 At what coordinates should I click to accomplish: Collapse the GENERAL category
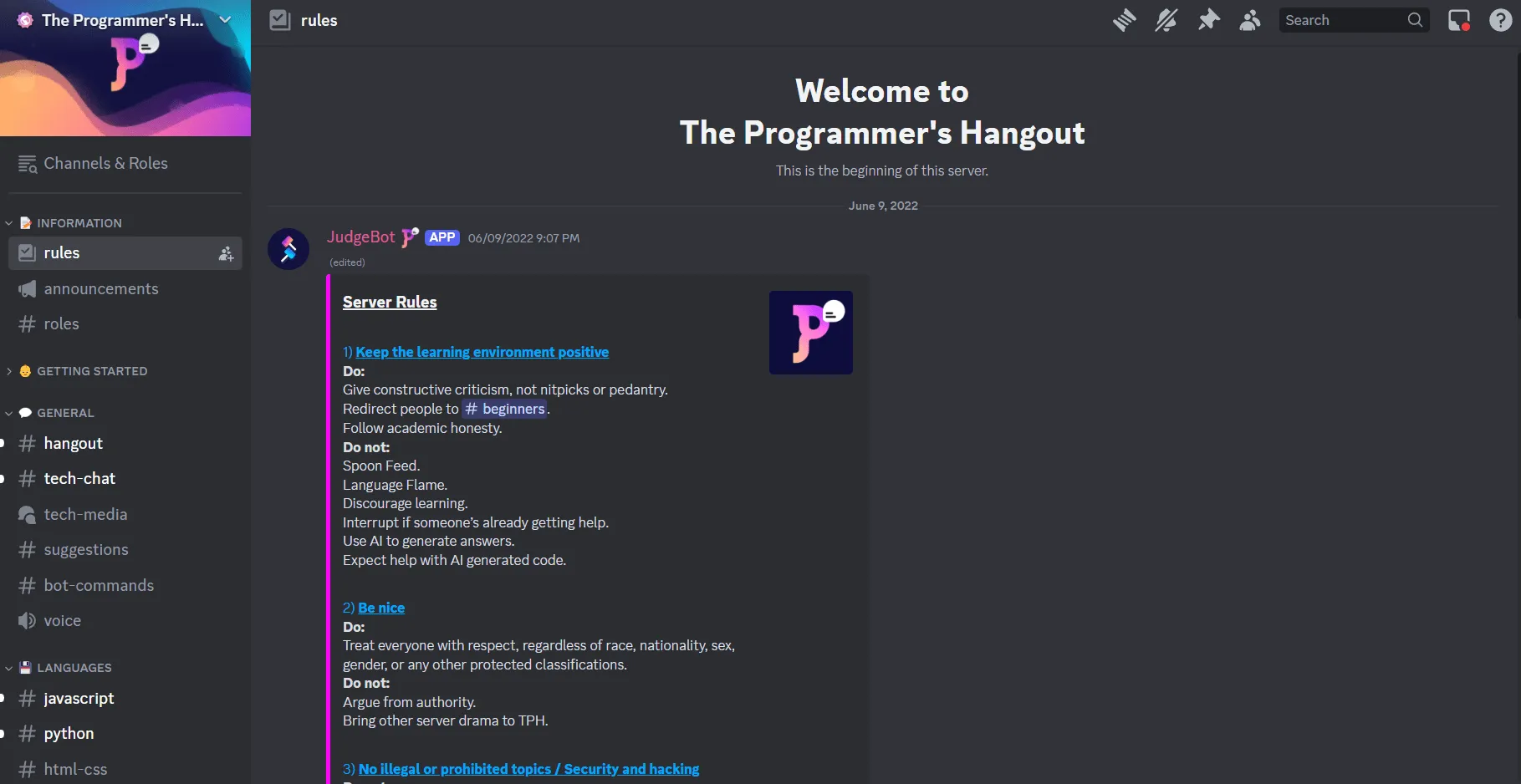click(x=50, y=413)
